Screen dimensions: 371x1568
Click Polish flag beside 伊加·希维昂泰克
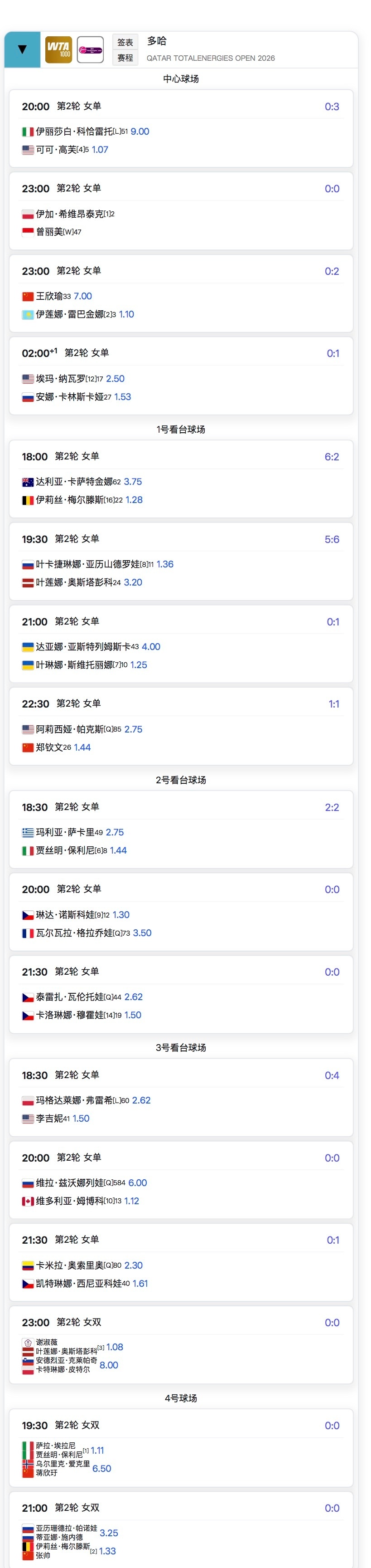tap(28, 214)
